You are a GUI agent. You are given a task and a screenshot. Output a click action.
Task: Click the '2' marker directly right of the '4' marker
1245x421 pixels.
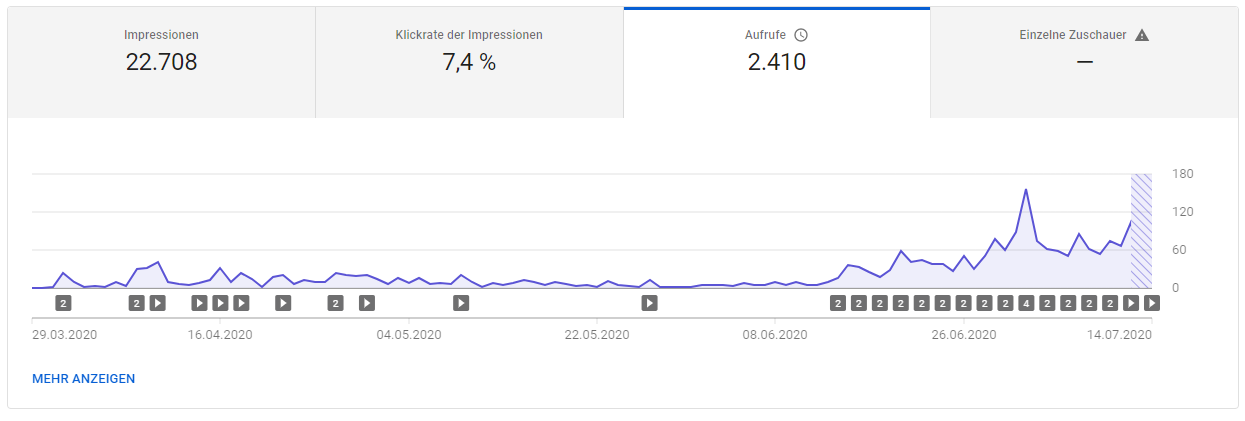(1047, 302)
